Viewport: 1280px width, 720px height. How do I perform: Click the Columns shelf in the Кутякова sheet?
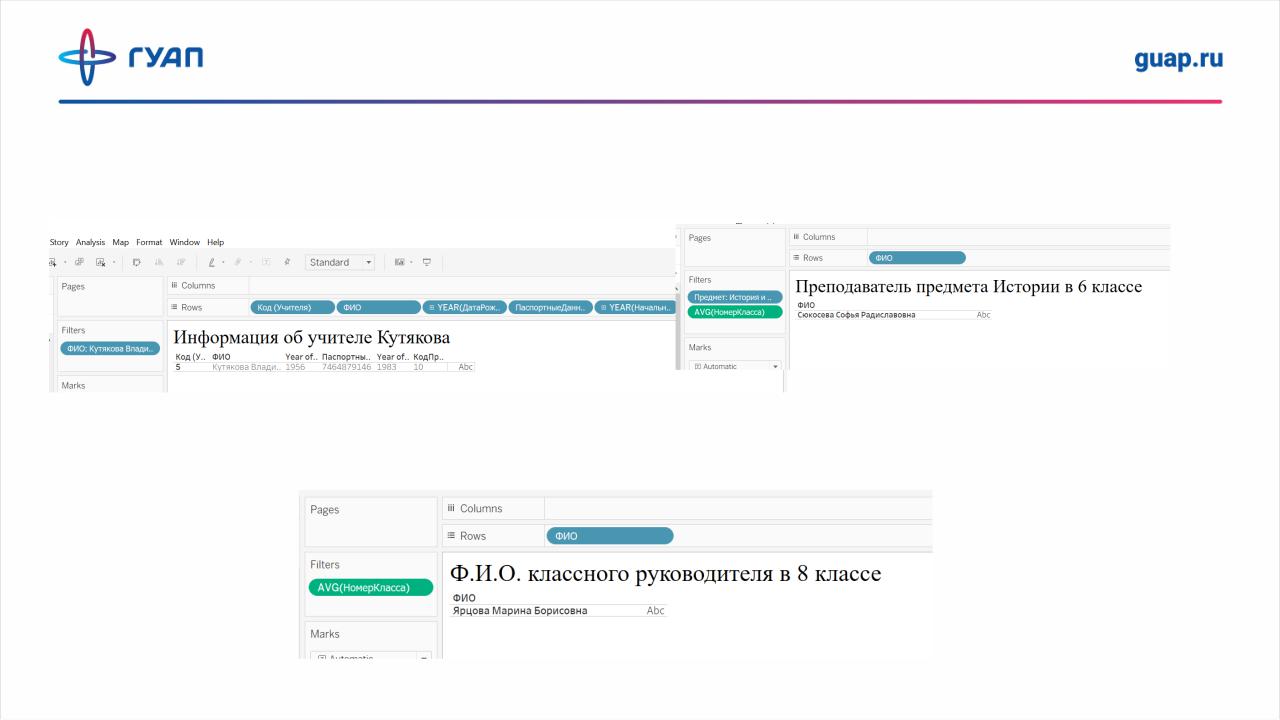click(x=421, y=286)
